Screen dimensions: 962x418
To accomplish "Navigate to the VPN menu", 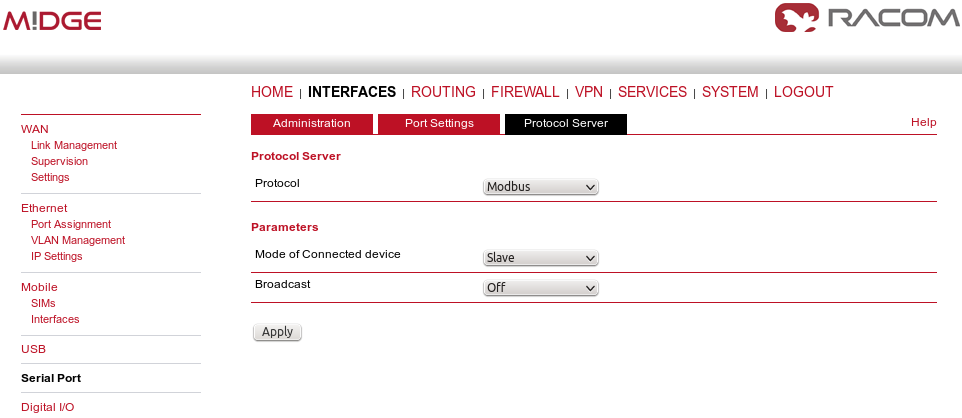I will pyautogui.click(x=589, y=92).
